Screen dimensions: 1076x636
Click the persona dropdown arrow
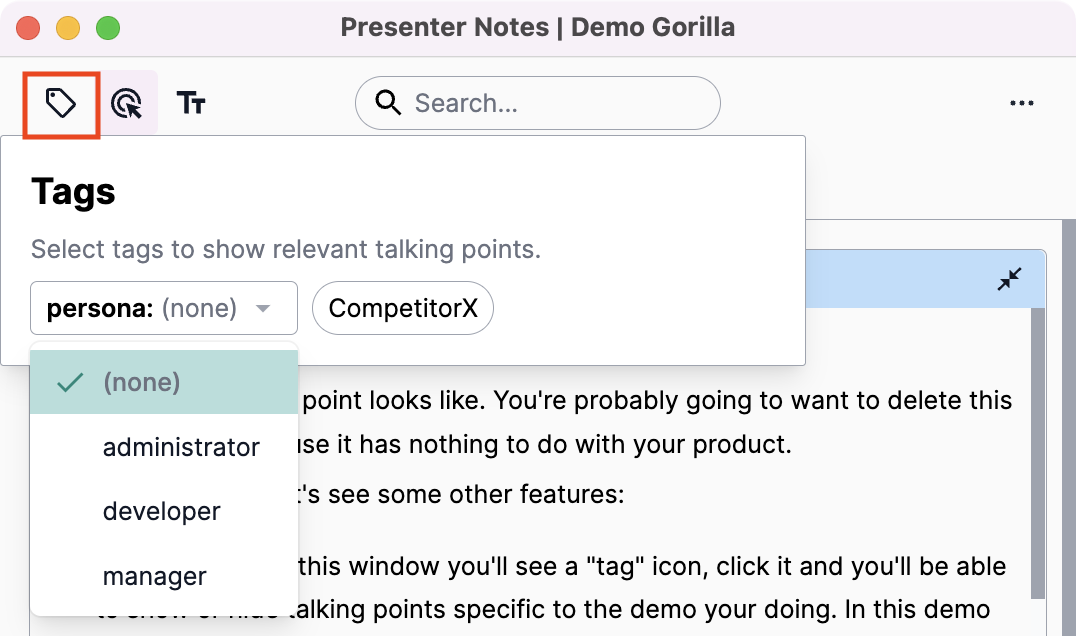tap(263, 309)
